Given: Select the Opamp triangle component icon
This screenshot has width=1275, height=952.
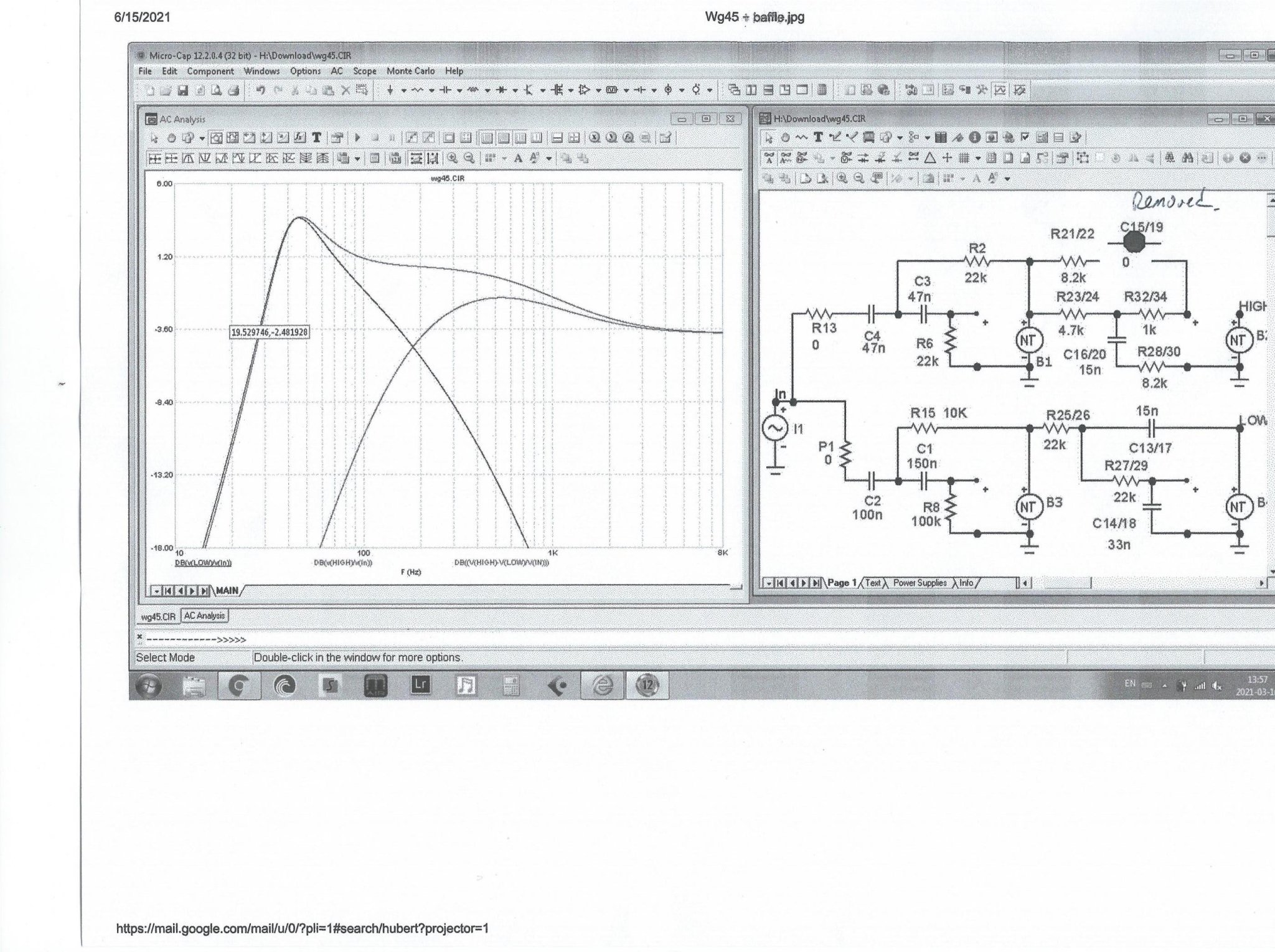Looking at the screenshot, I should [584, 90].
